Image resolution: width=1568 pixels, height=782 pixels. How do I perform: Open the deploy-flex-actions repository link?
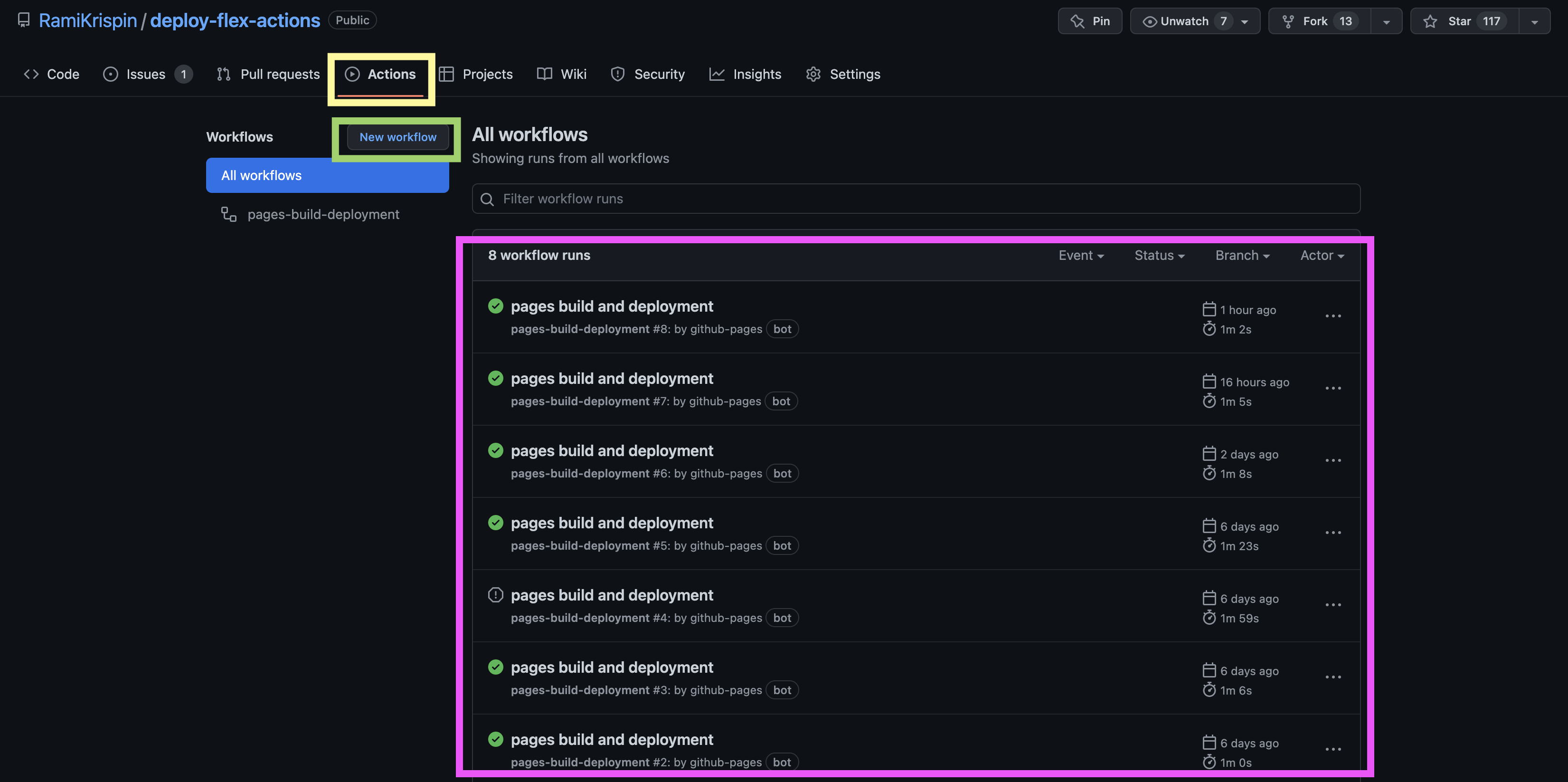tap(235, 20)
